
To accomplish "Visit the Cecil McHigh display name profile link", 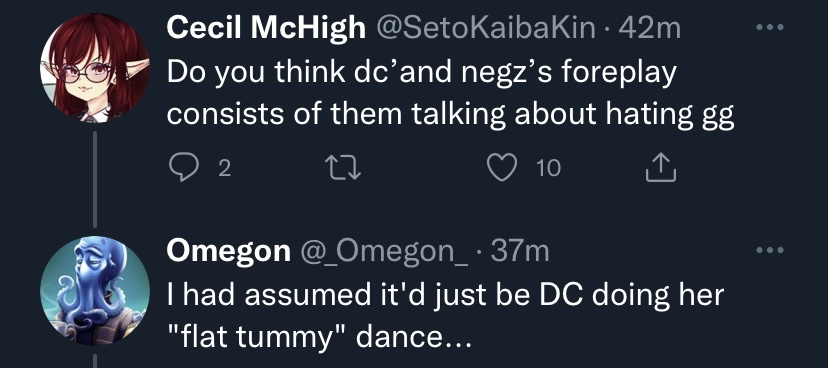I will point(267,28).
